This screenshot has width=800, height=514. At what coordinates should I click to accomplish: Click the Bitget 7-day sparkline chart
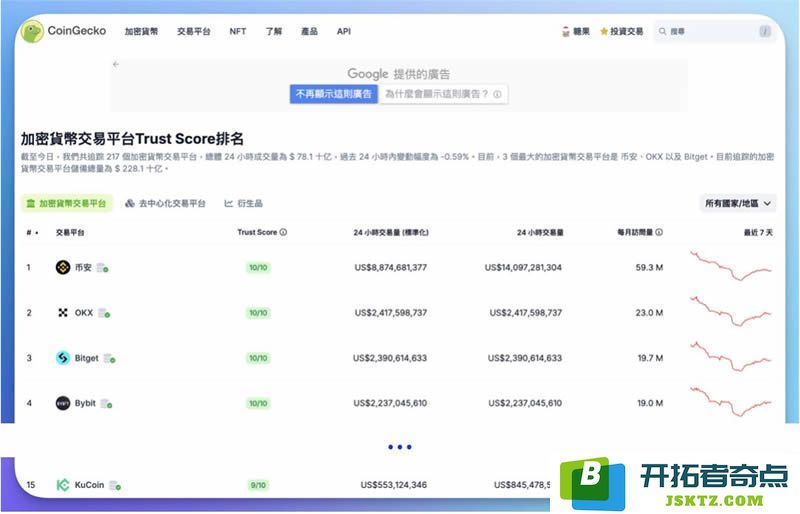click(731, 356)
